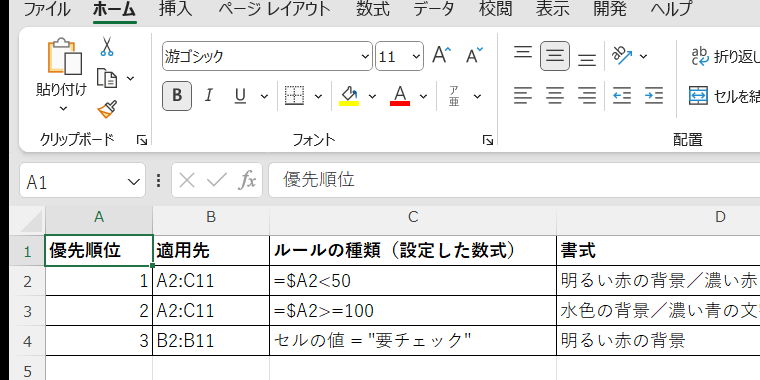Copy selection with the Copy icon

pyautogui.click(x=107, y=78)
